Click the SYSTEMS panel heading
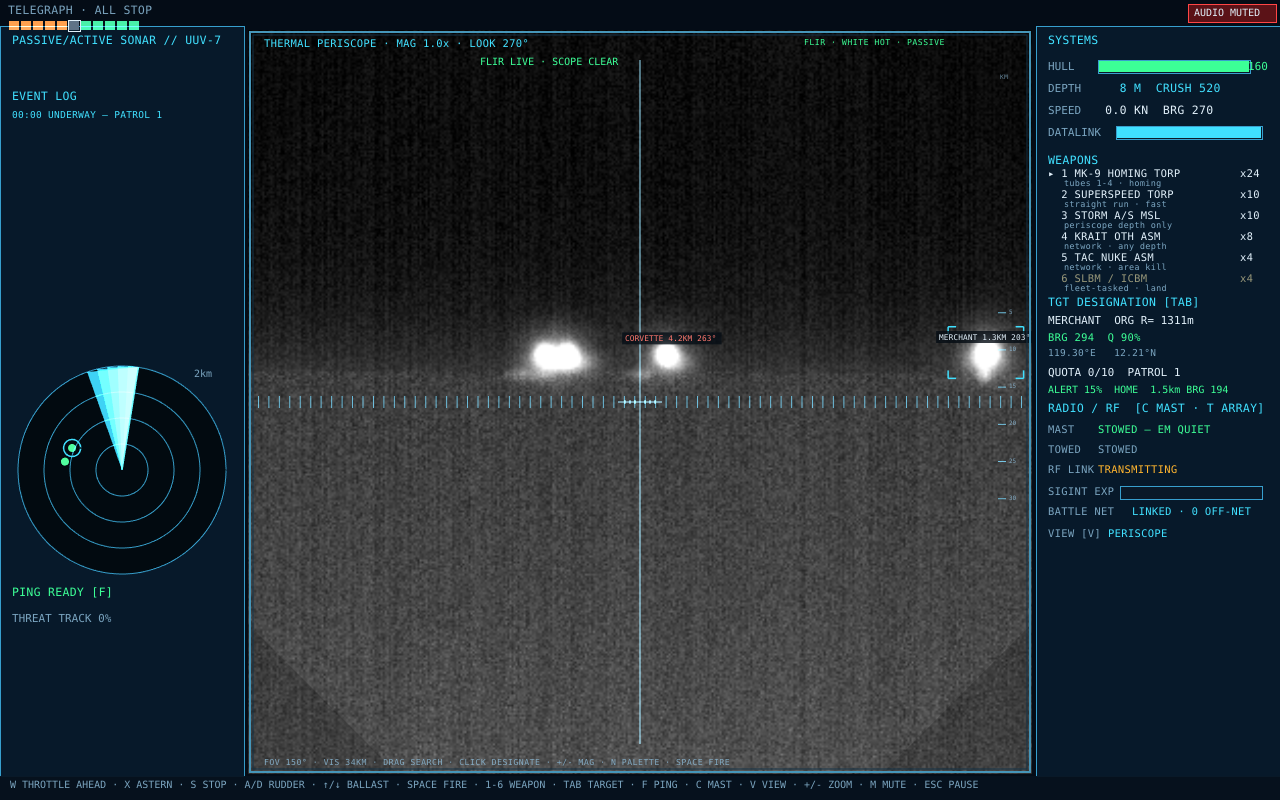Viewport: 1280px width, 800px height. click(1073, 40)
